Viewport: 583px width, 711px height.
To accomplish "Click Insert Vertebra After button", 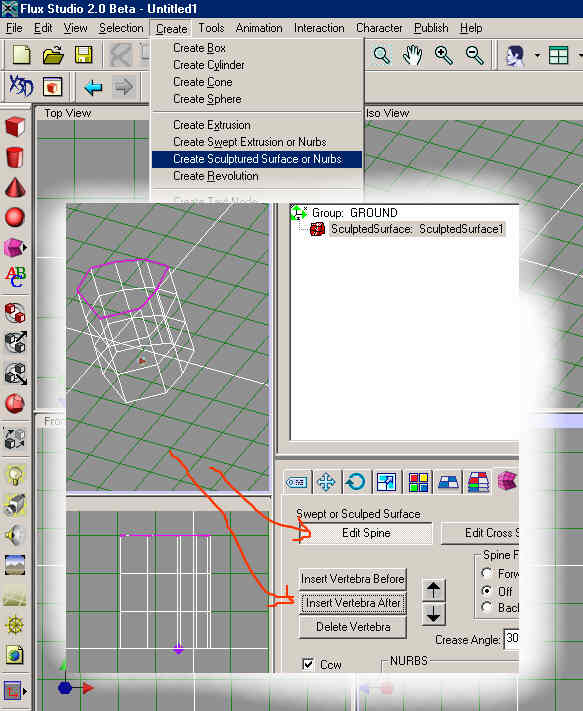I will [353, 603].
